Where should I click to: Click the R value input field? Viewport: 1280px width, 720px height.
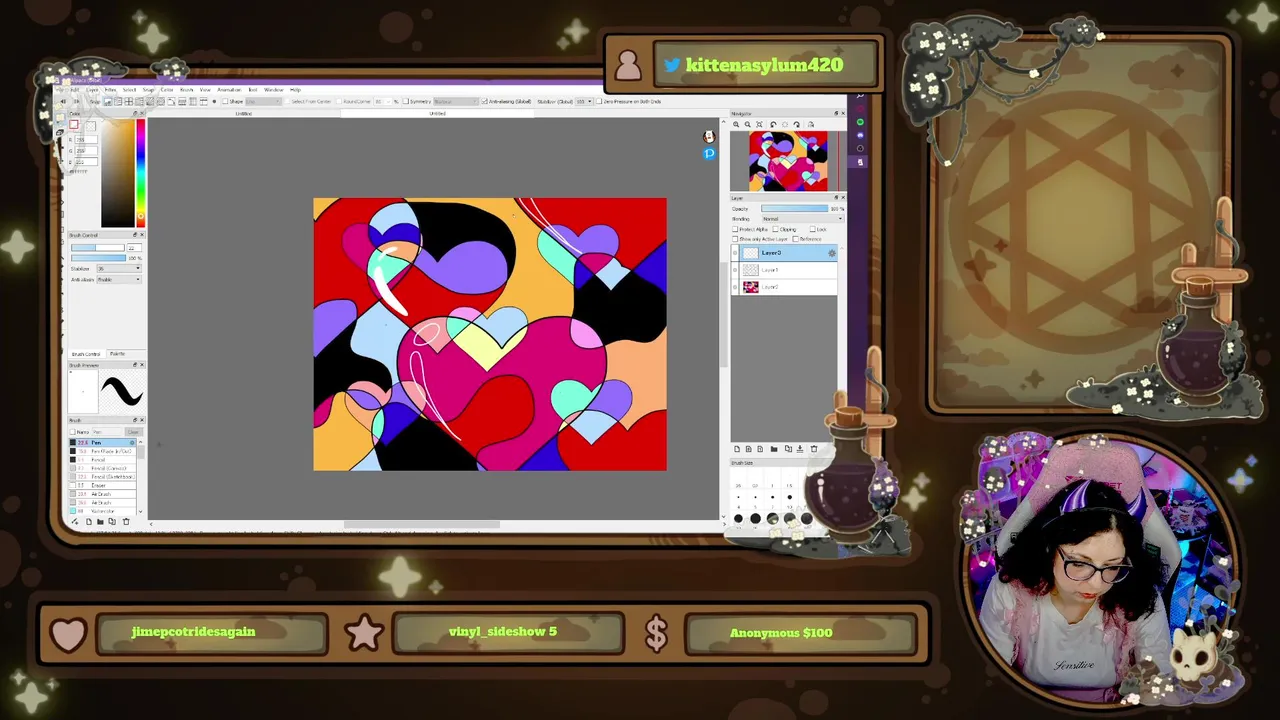pyautogui.click(x=86, y=139)
